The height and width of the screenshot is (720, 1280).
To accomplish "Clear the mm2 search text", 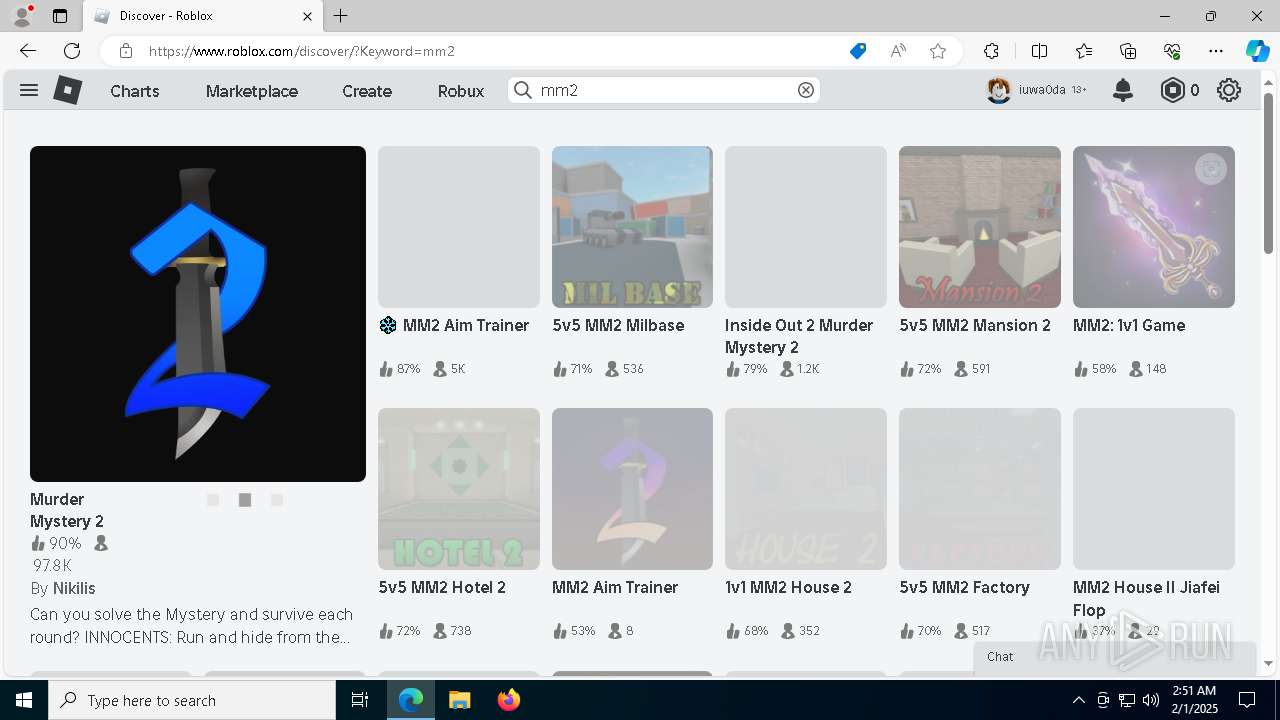I will [x=806, y=90].
